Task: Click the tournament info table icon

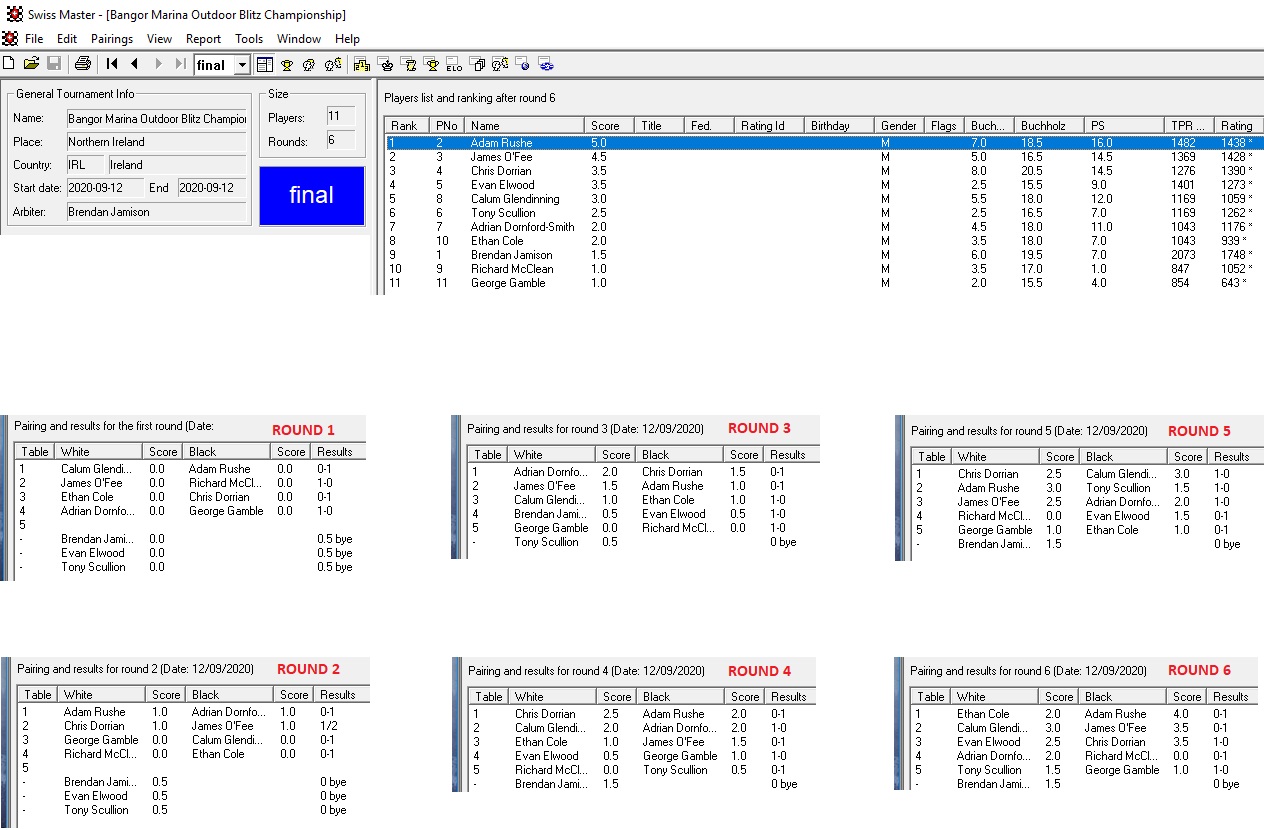Action: coord(265,65)
